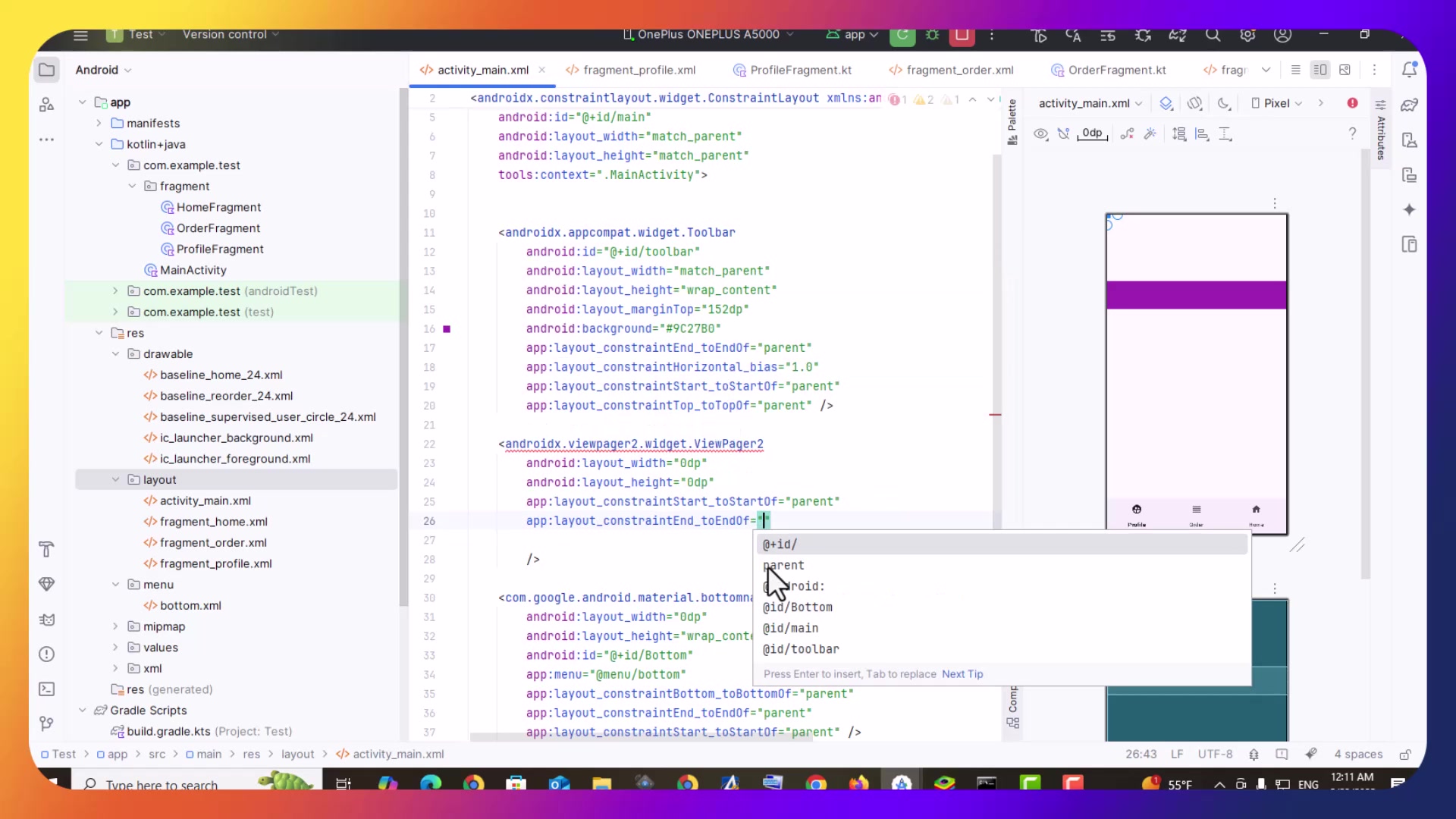1456x819 pixels.
Task: Click the orientation rotate icon in the designer
Action: (x=1195, y=103)
